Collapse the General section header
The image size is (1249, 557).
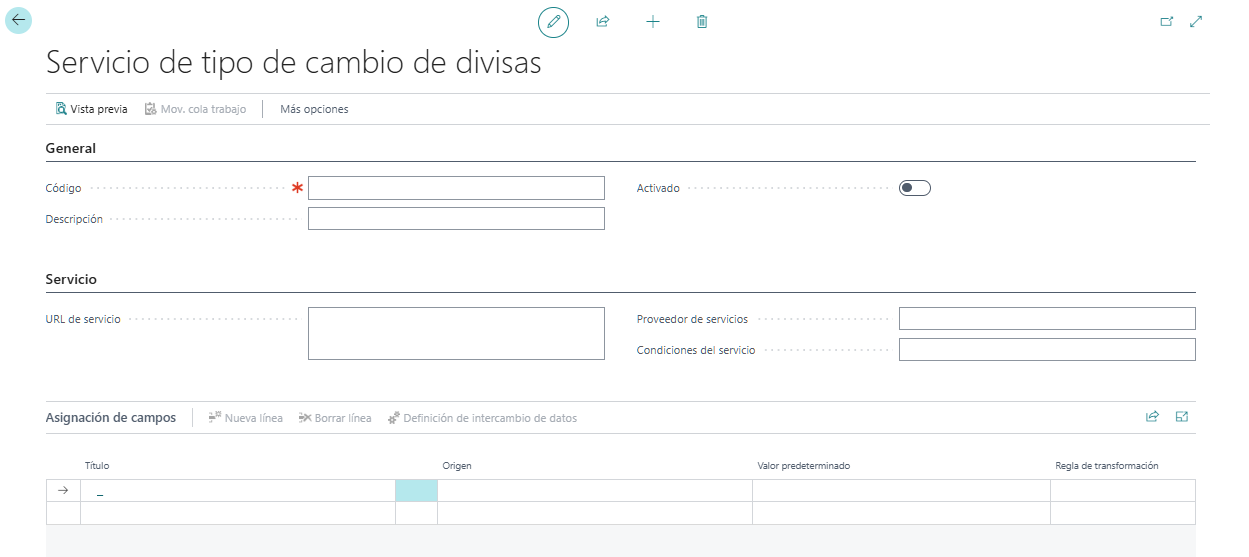point(71,148)
